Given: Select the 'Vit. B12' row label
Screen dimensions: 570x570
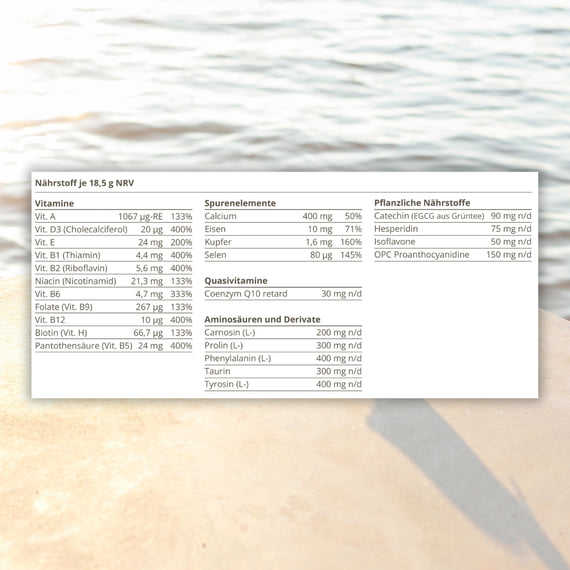Looking at the screenshot, I should point(50,320).
